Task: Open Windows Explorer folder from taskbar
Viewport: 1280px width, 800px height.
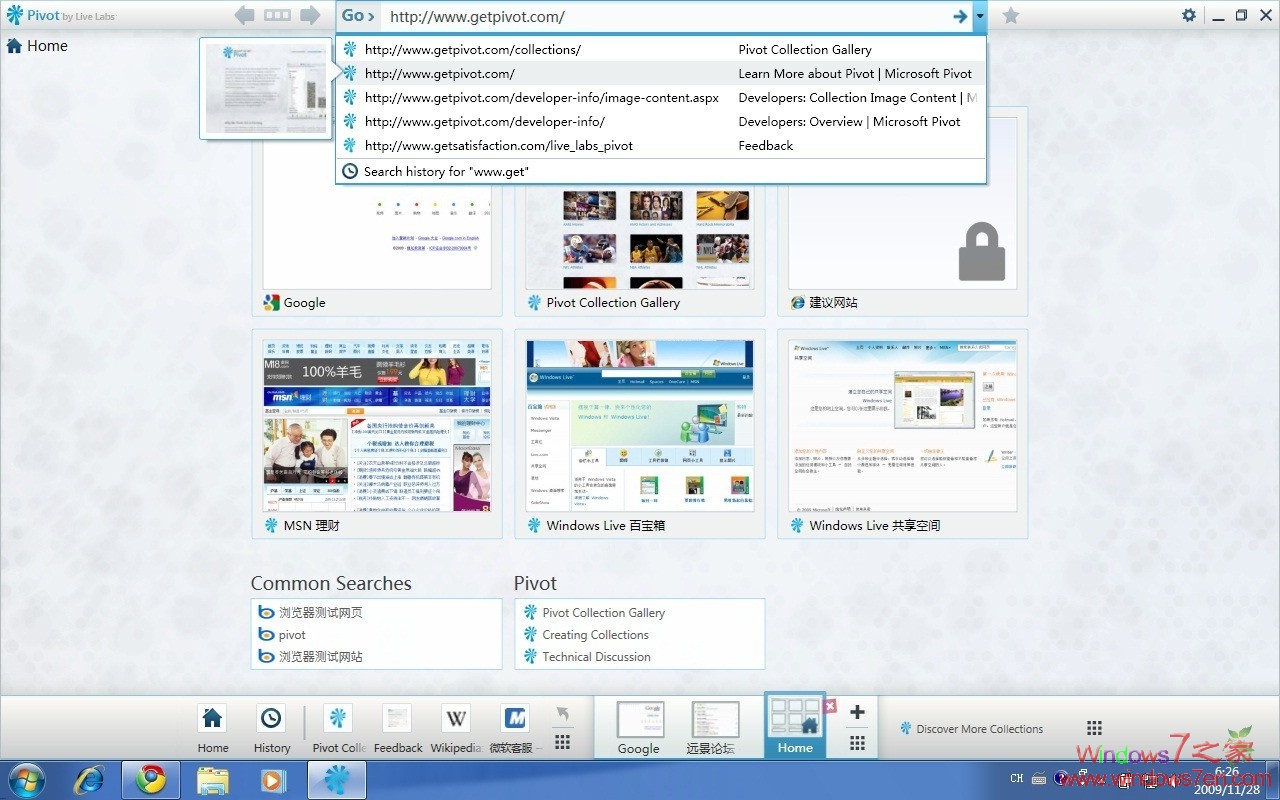Action: pos(213,780)
